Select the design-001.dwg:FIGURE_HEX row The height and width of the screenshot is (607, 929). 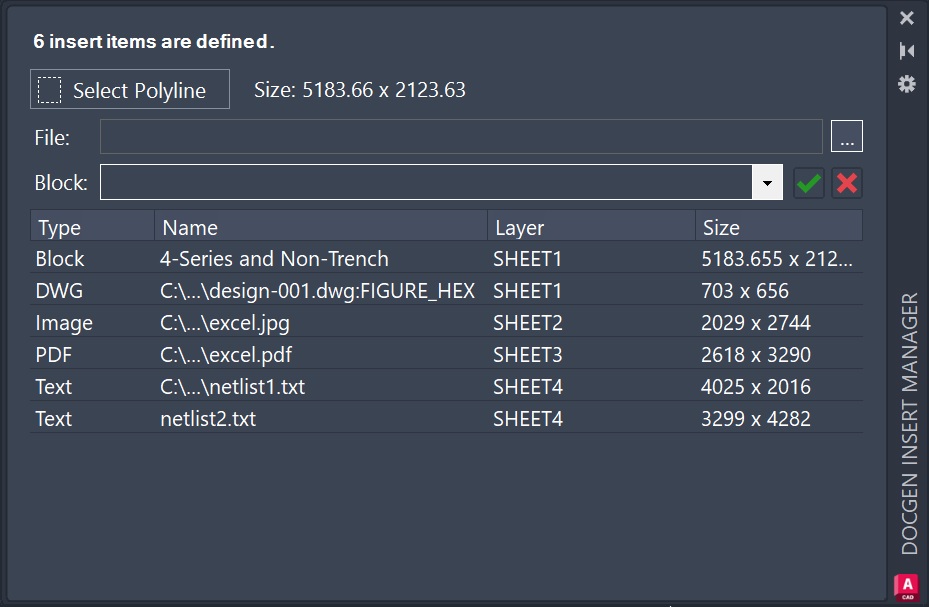coord(447,291)
